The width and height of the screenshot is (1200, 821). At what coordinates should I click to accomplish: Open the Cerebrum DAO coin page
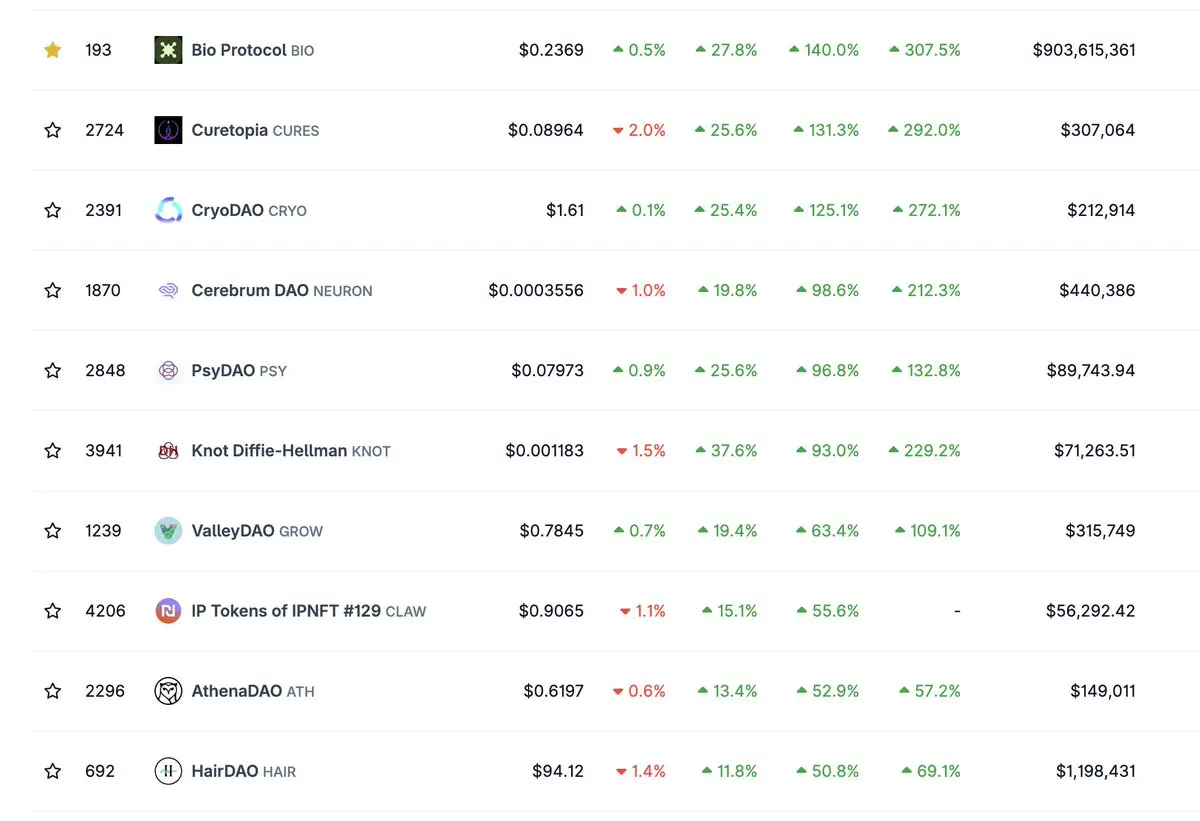pos(250,290)
